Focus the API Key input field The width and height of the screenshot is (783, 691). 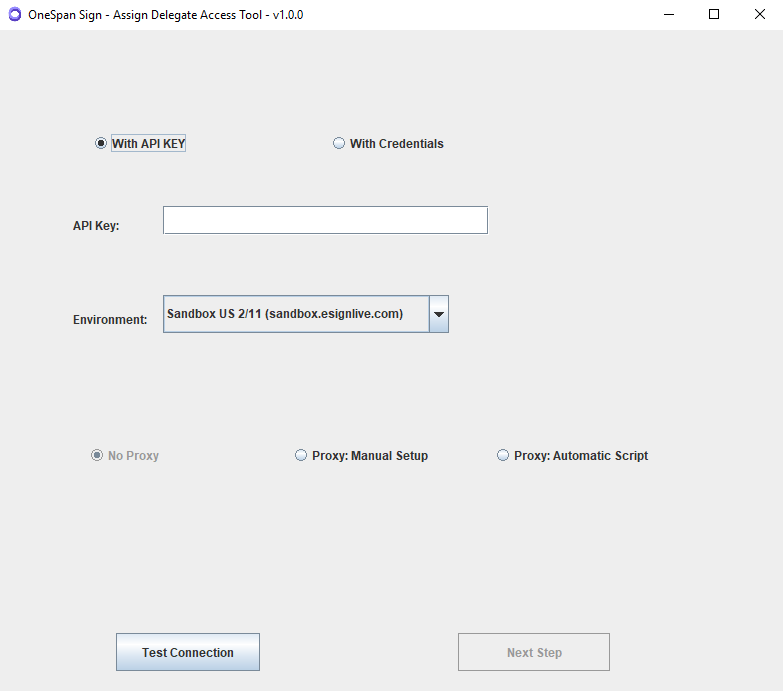pos(325,220)
